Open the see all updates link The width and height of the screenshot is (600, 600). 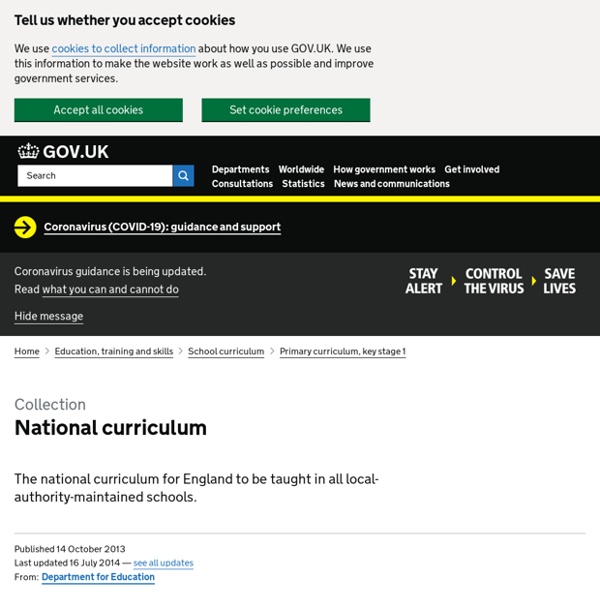[163, 563]
